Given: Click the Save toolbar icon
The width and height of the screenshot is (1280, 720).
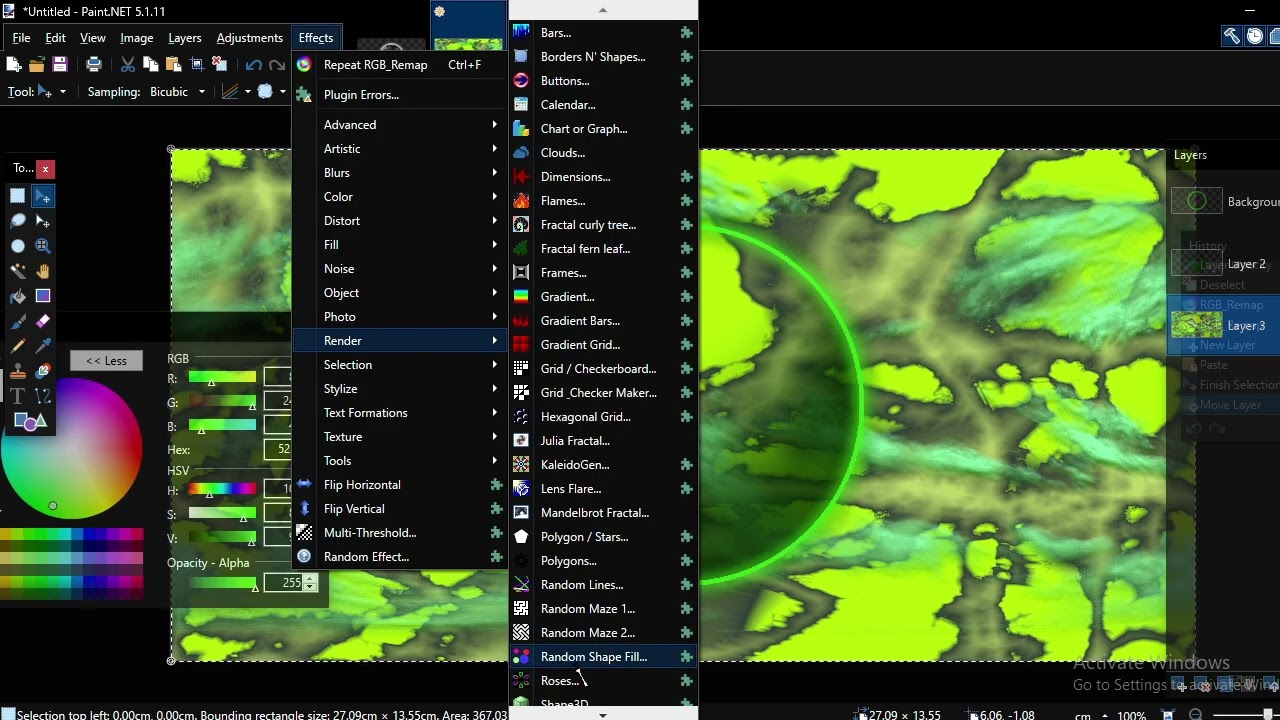Looking at the screenshot, I should coord(59,65).
